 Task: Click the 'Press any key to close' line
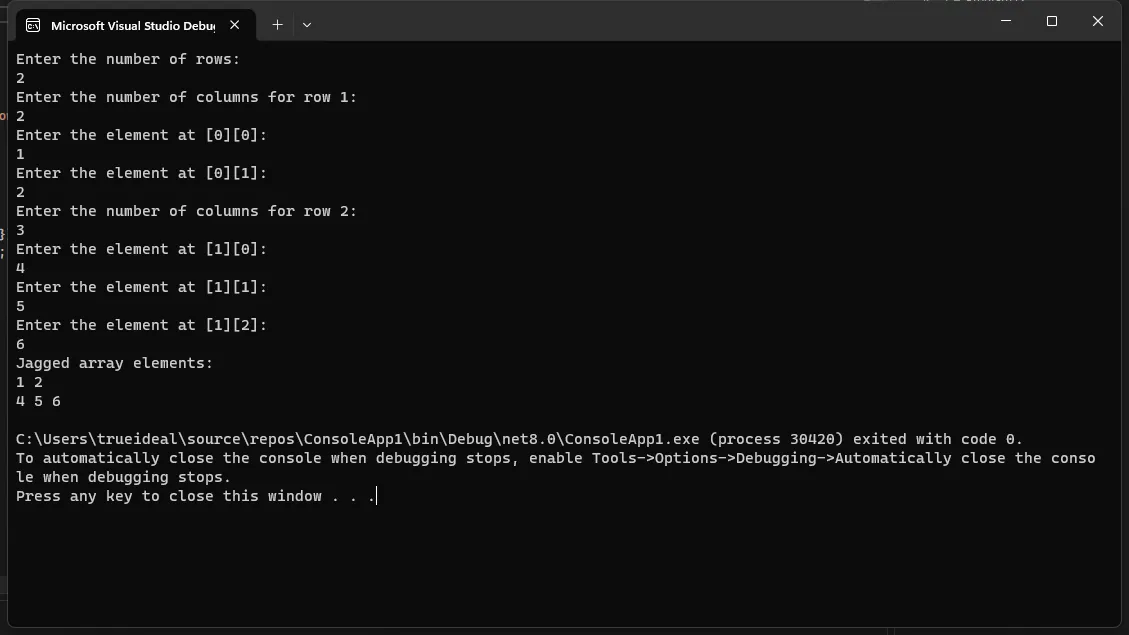196,497
